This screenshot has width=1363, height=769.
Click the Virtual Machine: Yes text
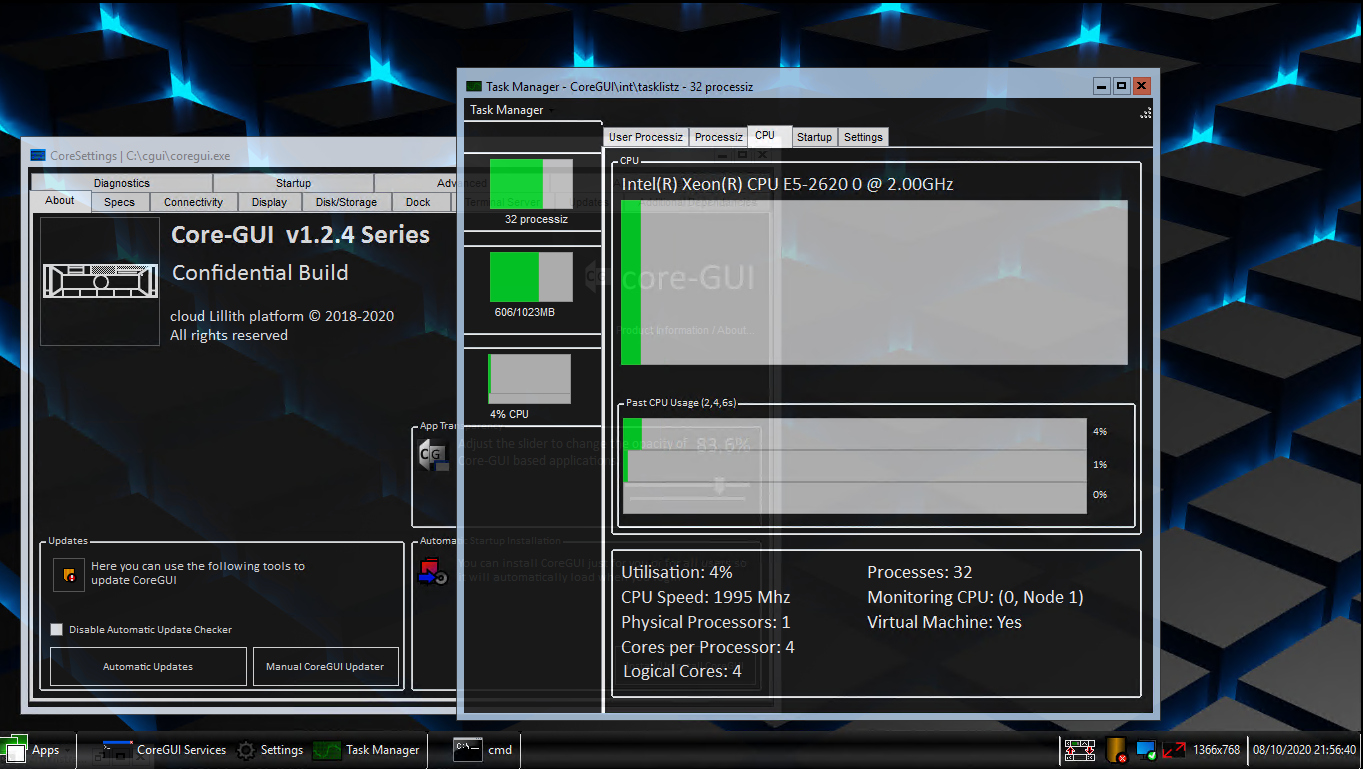[944, 622]
